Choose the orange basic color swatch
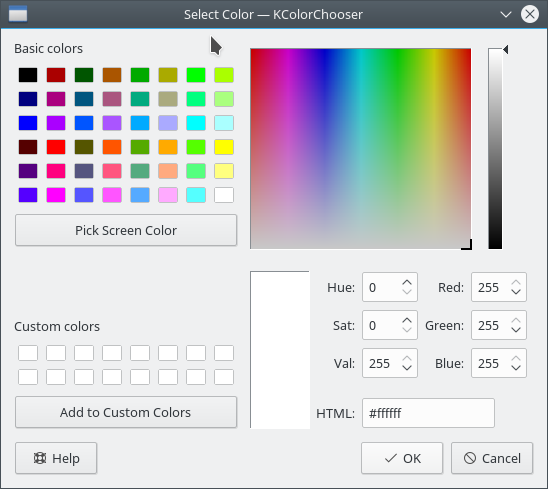 pyautogui.click(x=168, y=147)
